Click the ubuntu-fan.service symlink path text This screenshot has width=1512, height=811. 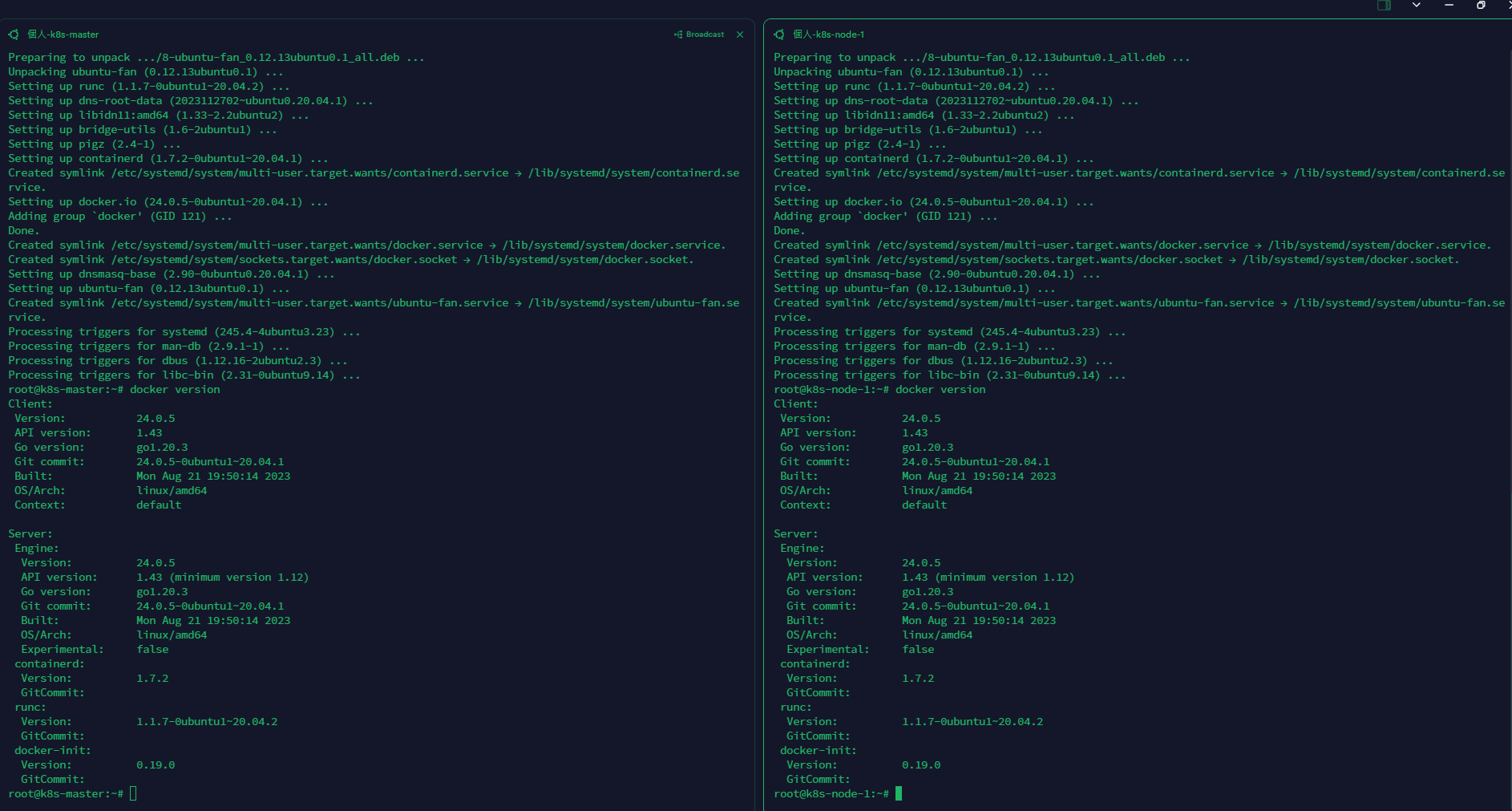click(x=375, y=302)
